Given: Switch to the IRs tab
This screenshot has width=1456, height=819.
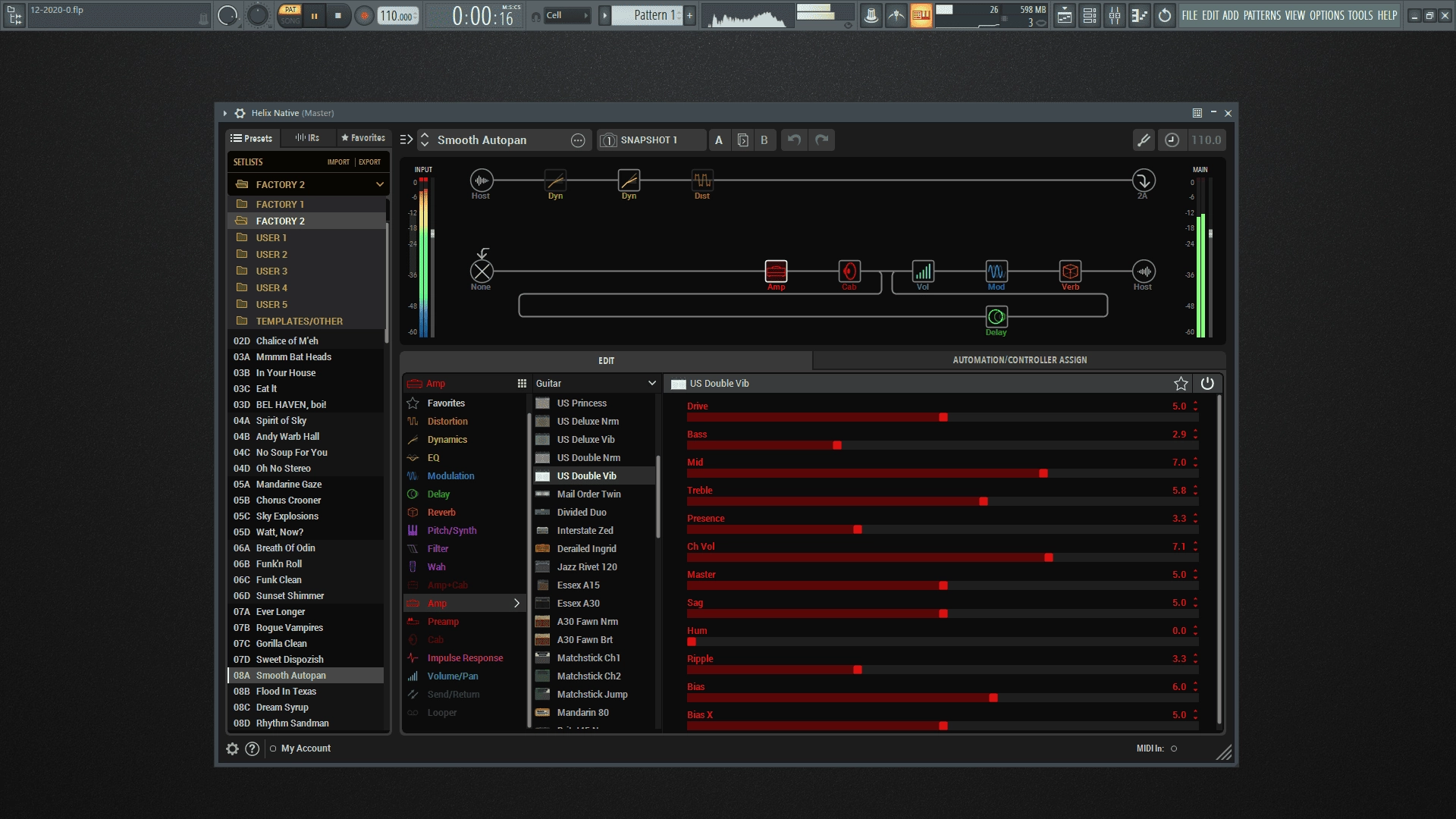Looking at the screenshot, I should click(308, 138).
